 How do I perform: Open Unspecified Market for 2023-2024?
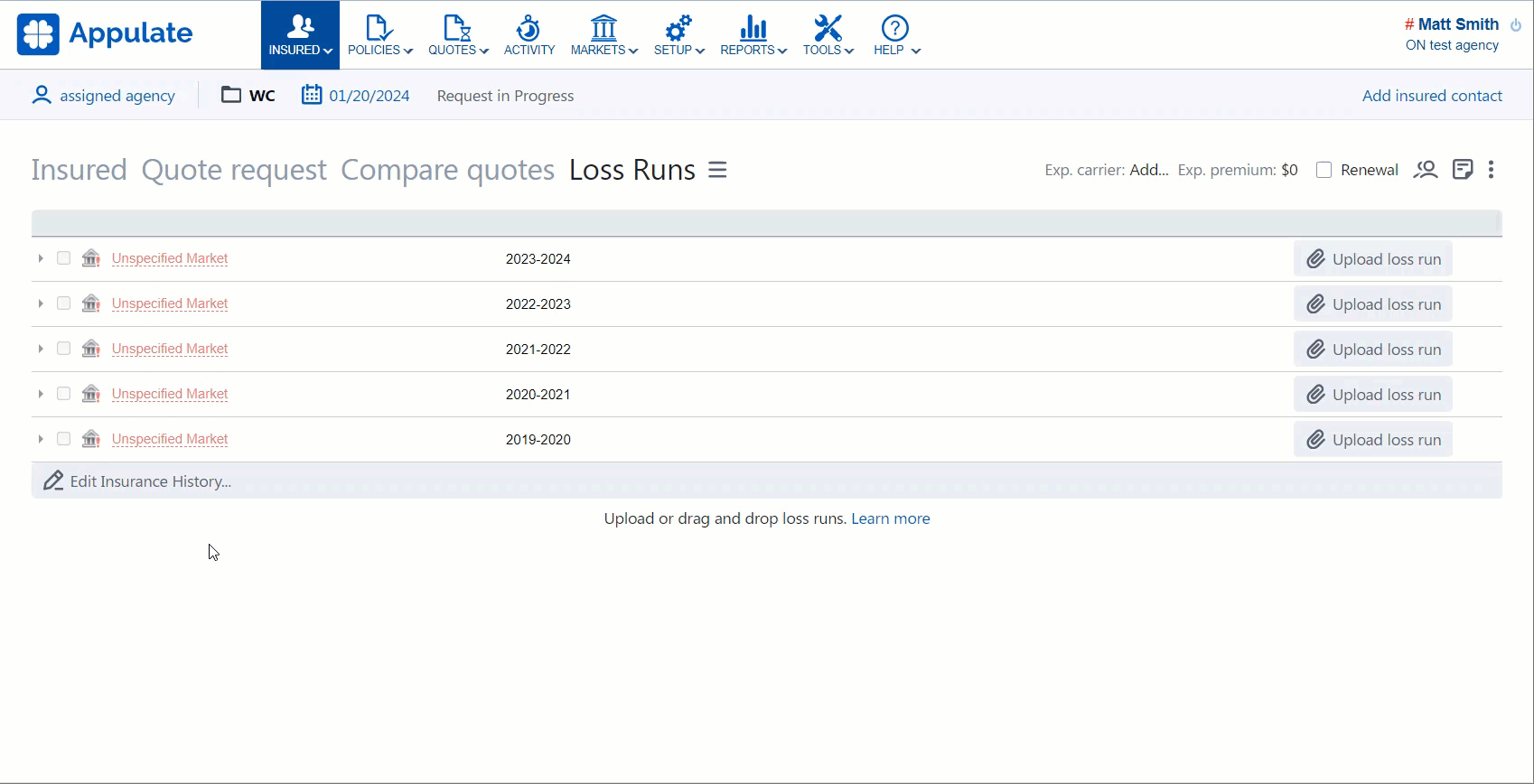[x=170, y=258]
